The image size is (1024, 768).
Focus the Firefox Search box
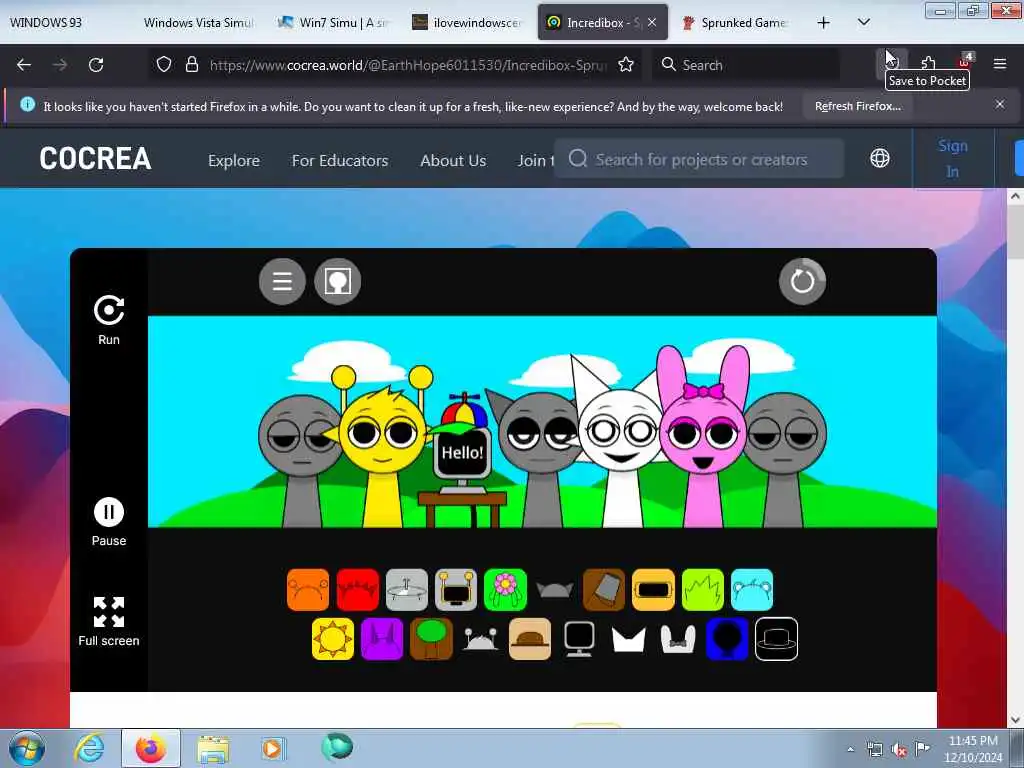click(746, 65)
